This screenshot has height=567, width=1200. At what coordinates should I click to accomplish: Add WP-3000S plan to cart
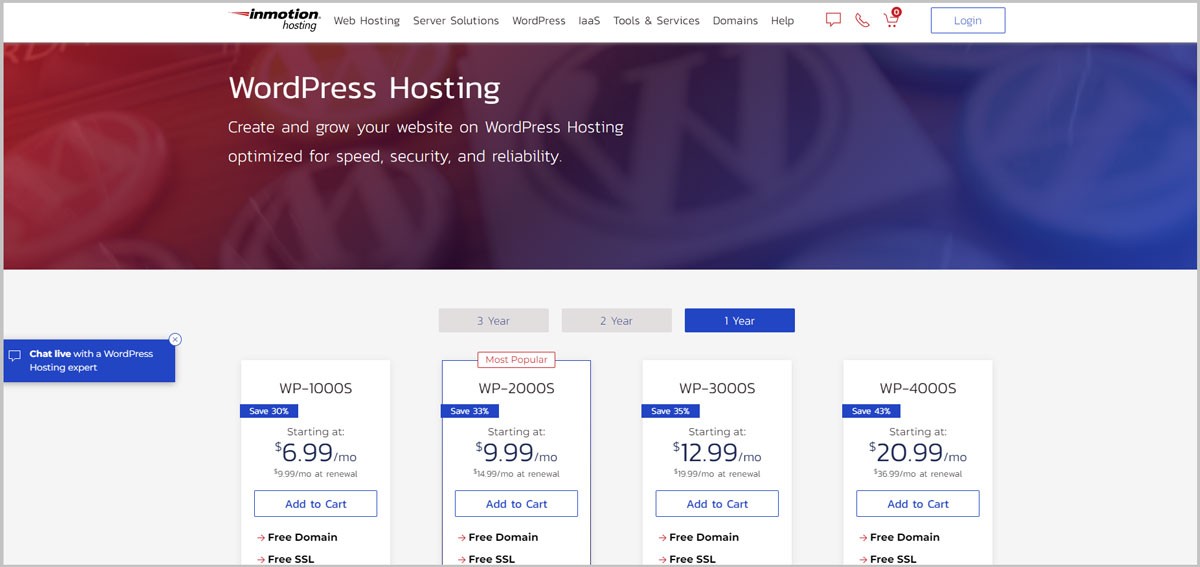coord(717,504)
